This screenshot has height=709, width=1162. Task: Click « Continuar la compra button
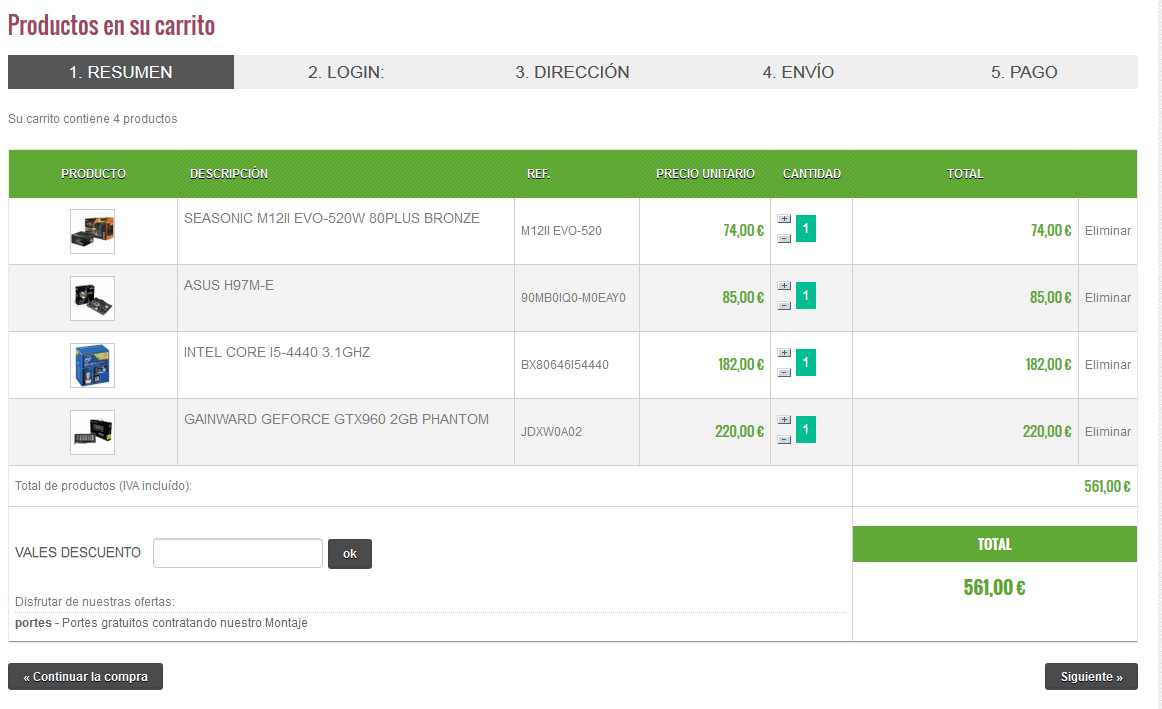pyautogui.click(x=85, y=676)
